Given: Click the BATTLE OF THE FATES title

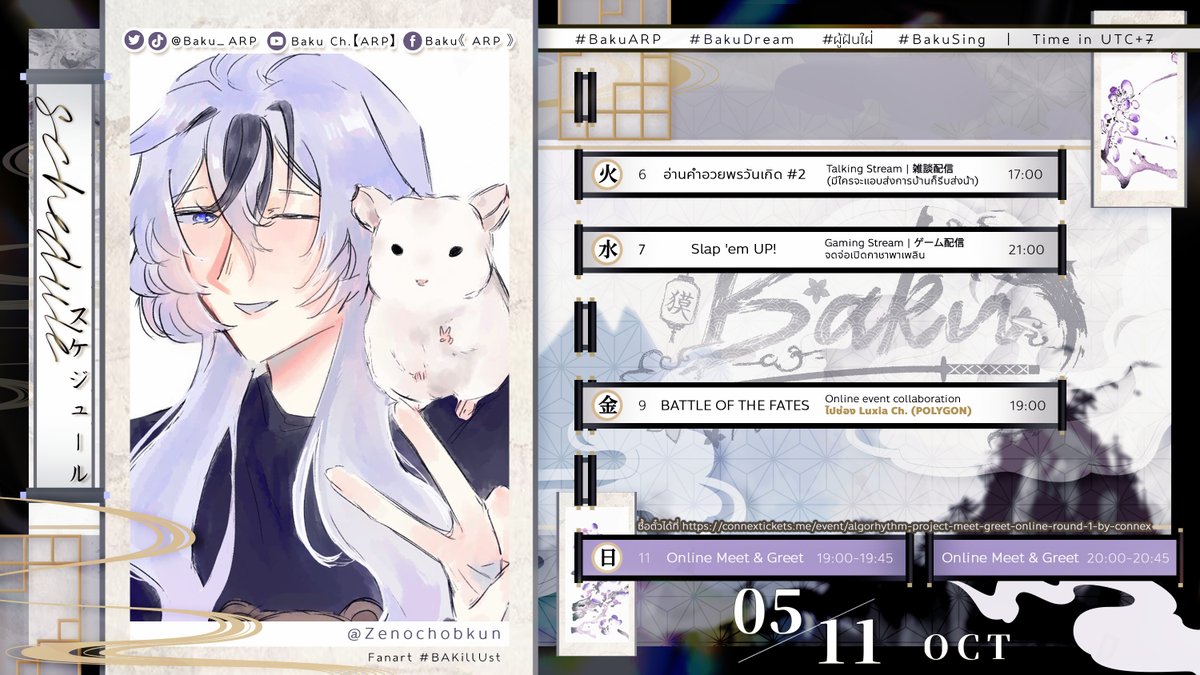Looking at the screenshot, I should click(735, 405).
